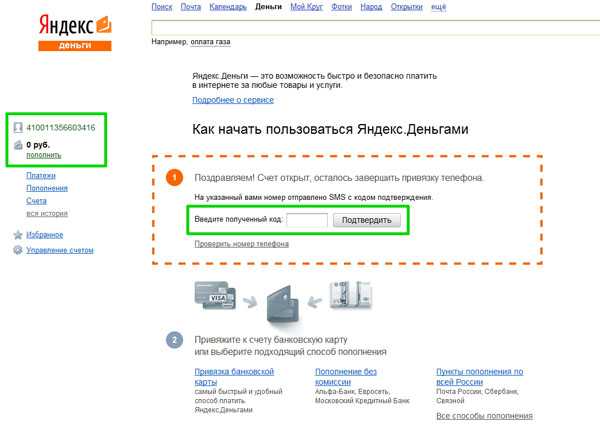
Task: Open вся история link
Action: [47, 213]
